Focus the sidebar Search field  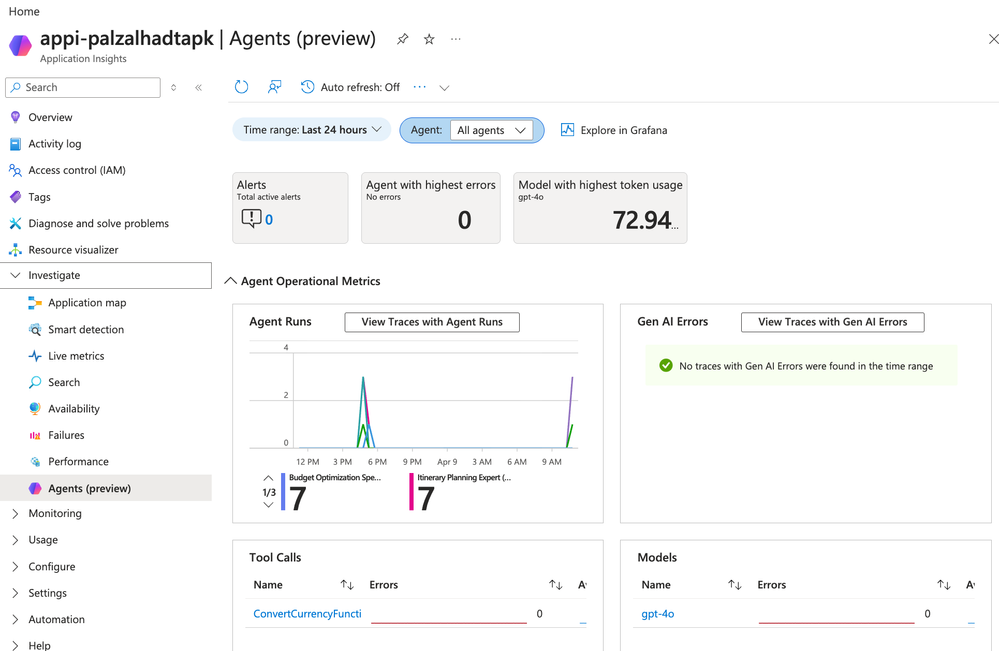click(83, 87)
